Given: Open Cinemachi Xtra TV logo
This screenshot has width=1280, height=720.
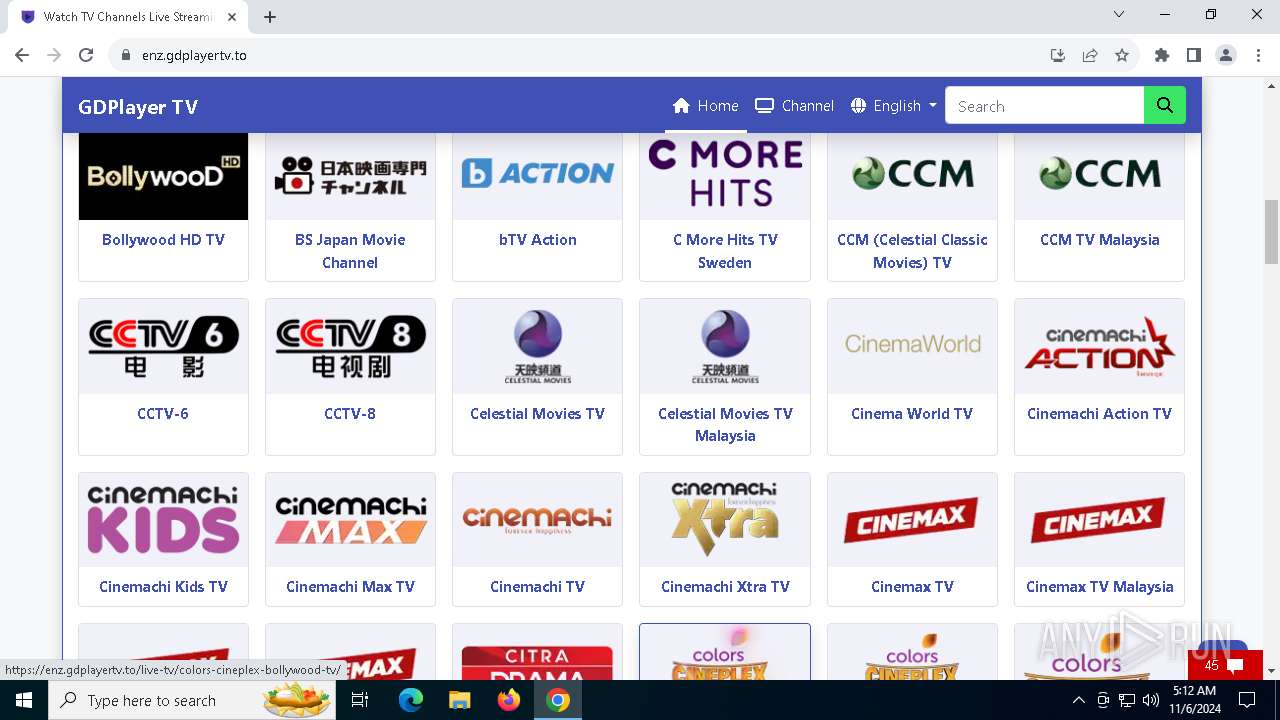Looking at the screenshot, I should pyautogui.click(x=725, y=520).
